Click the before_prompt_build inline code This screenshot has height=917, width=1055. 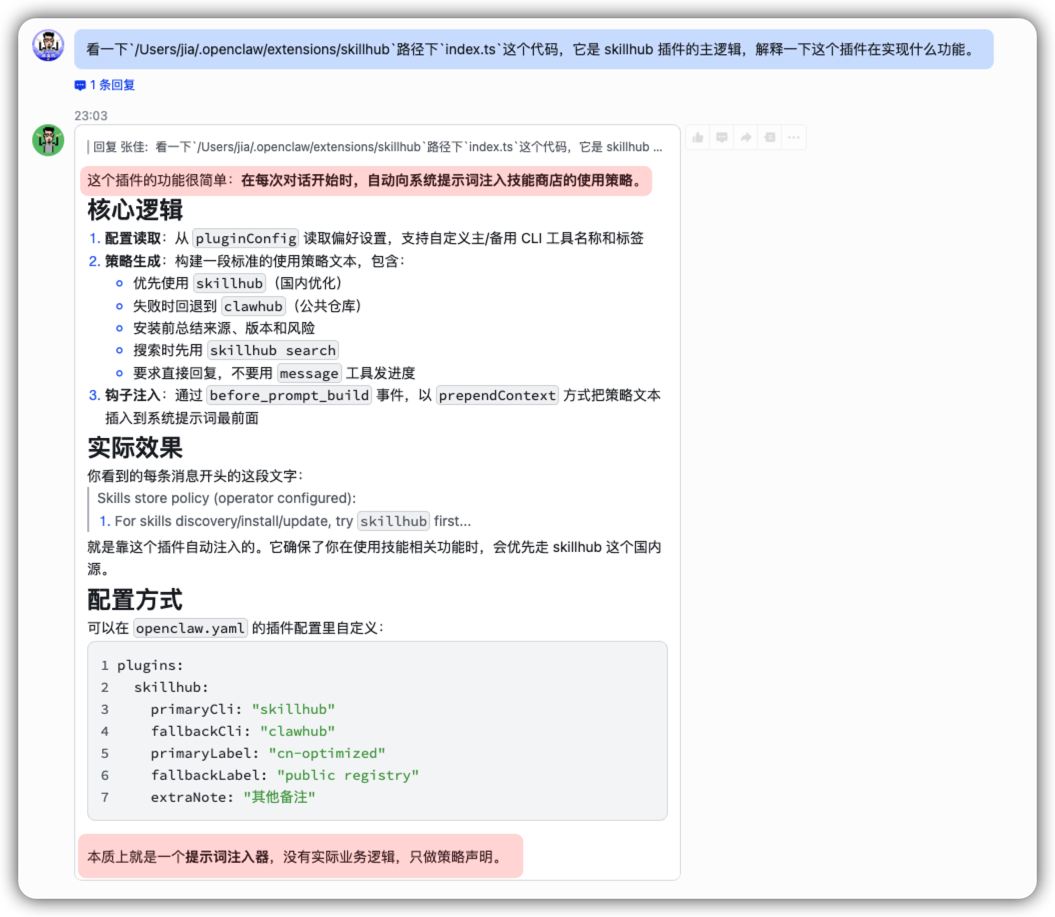click(289, 396)
